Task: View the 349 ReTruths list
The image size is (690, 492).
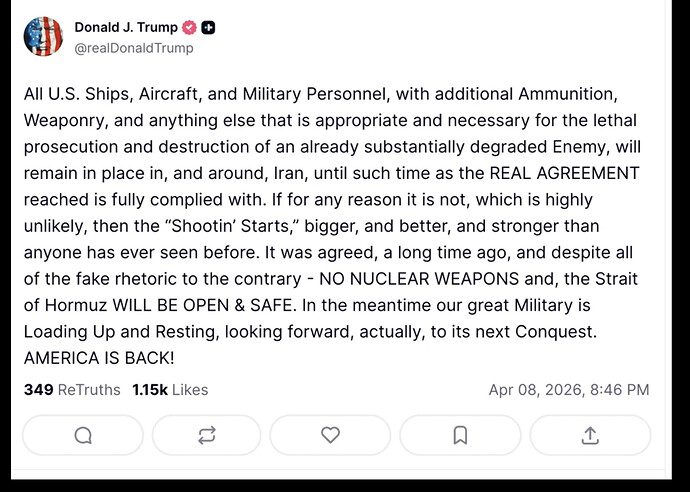Action: click(x=71, y=390)
